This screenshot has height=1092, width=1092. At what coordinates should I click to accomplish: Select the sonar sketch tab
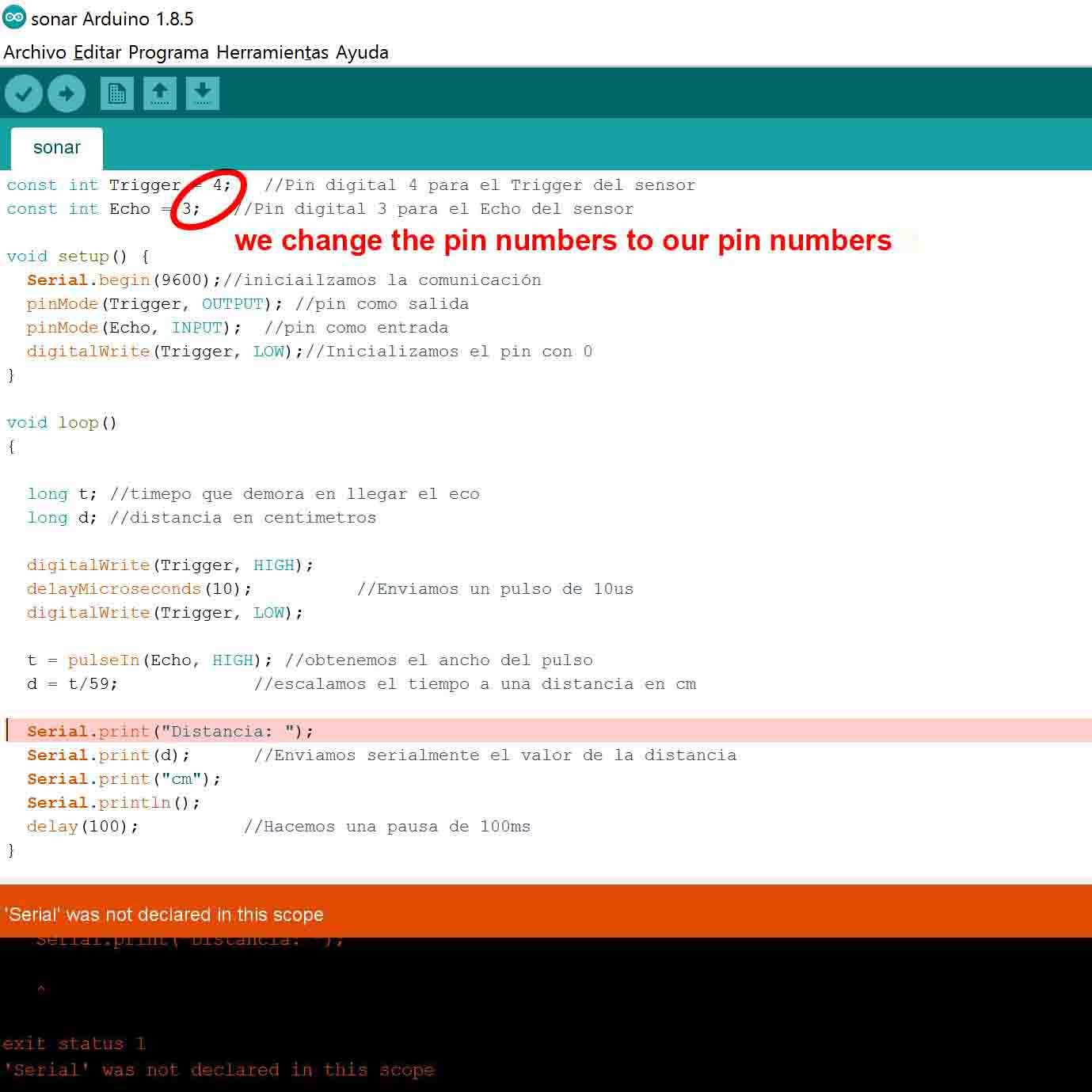coord(57,148)
